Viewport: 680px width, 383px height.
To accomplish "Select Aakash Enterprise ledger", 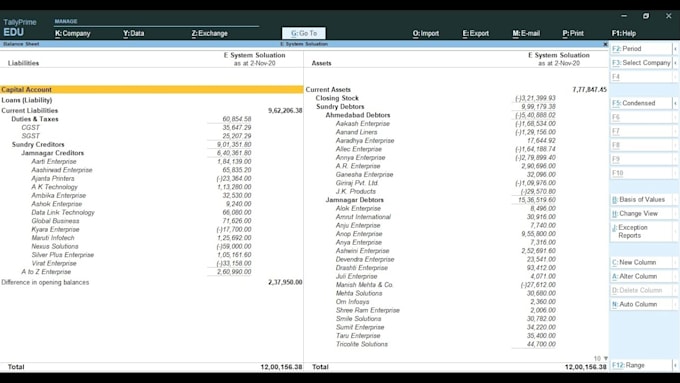I will pyautogui.click(x=363, y=124).
